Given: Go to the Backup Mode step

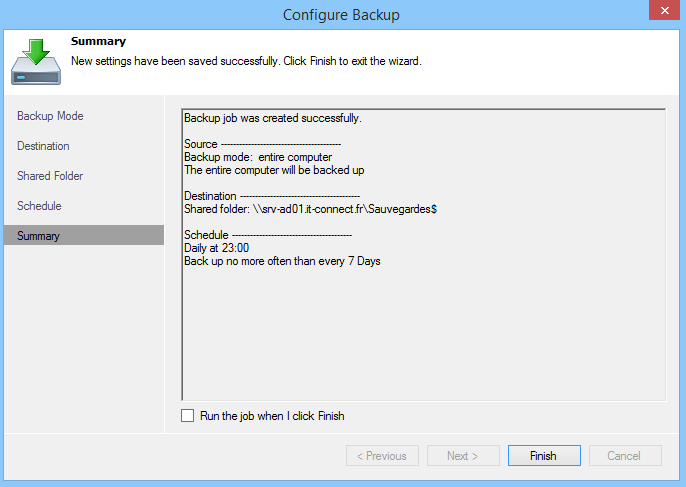Looking at the screenshot, I should pyautogui.click(x=50, y=116).
